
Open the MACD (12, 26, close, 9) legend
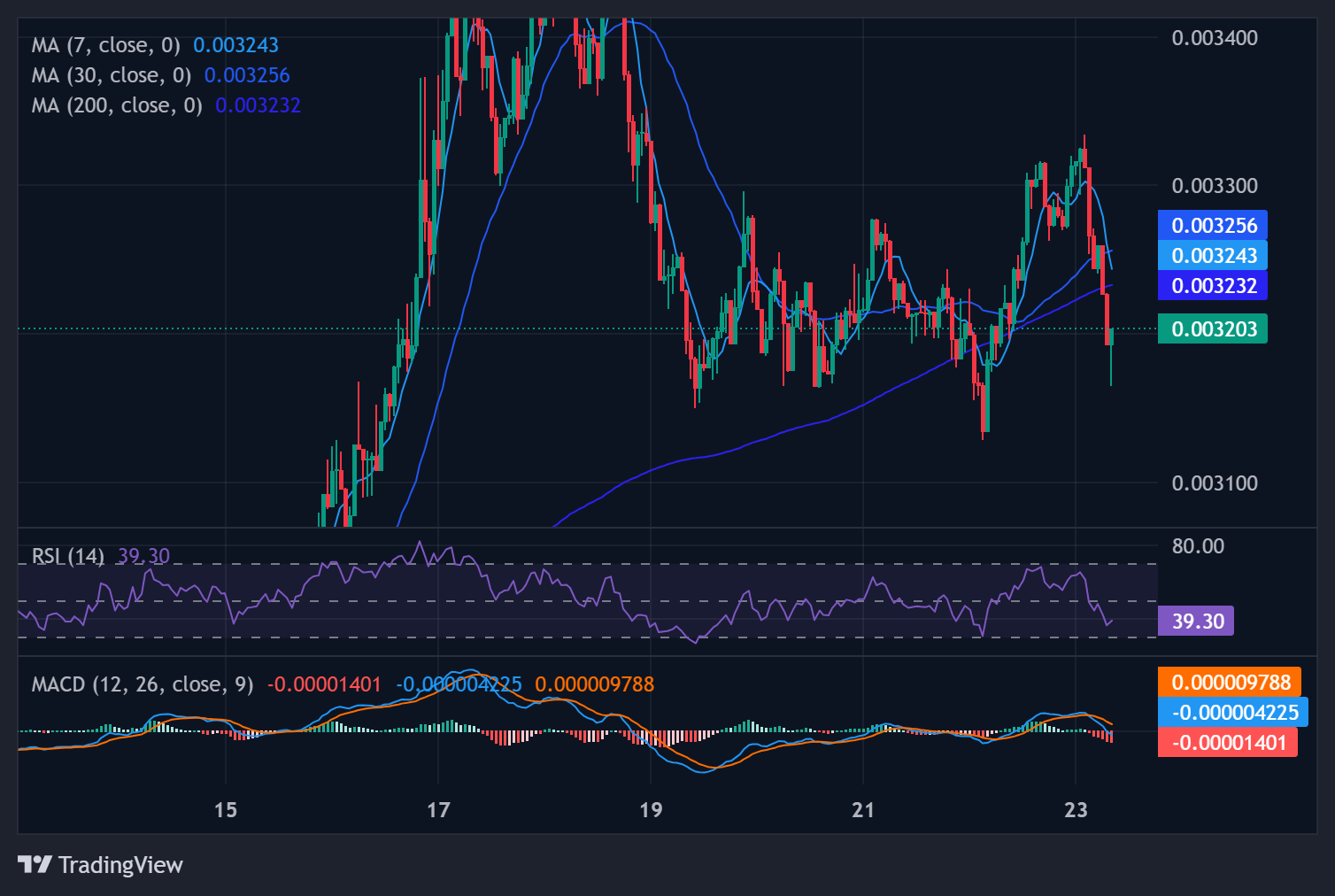click(x=142, y=684)
